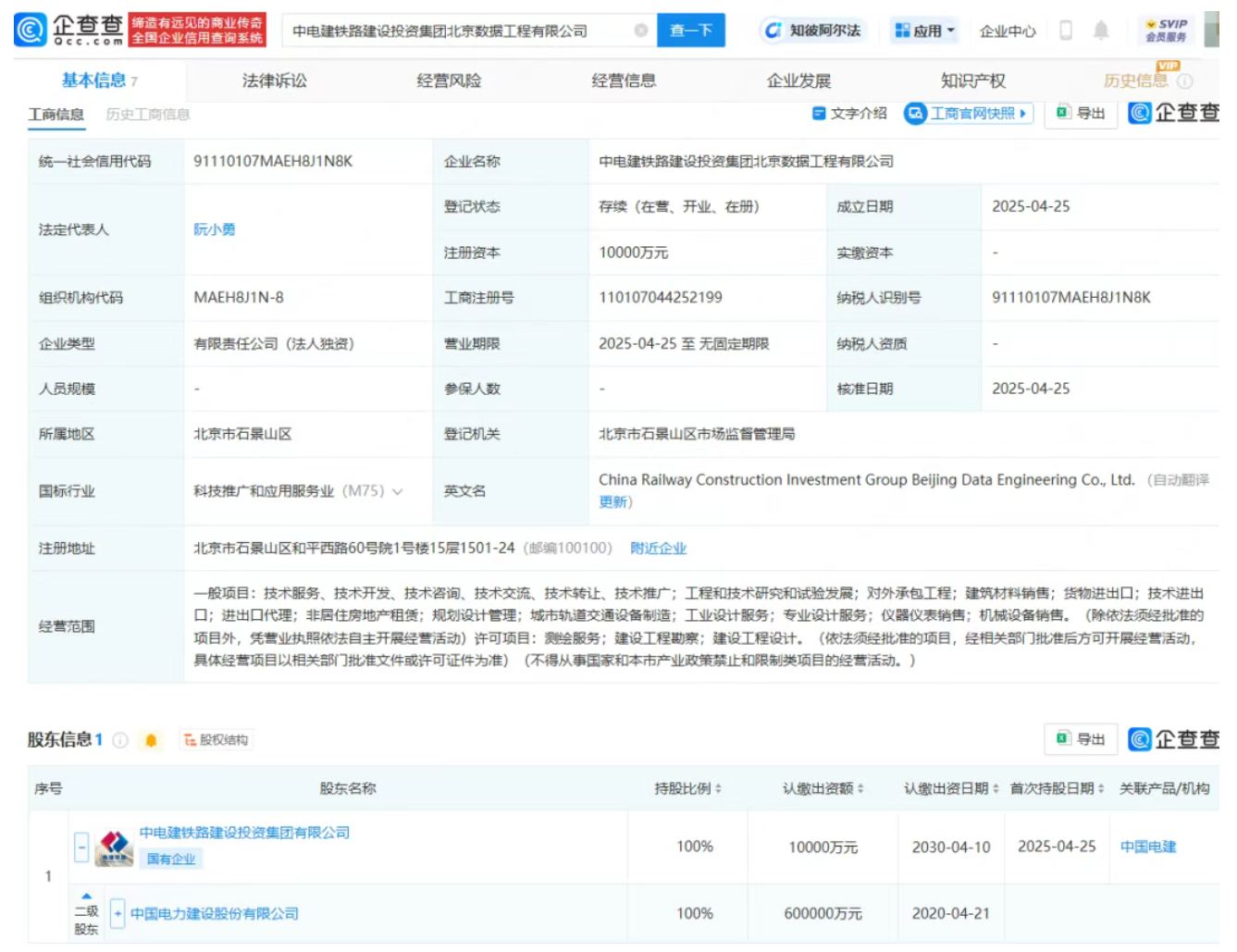
Task: Switch to the 法律诉讼 tab
Action: [274, 80]
